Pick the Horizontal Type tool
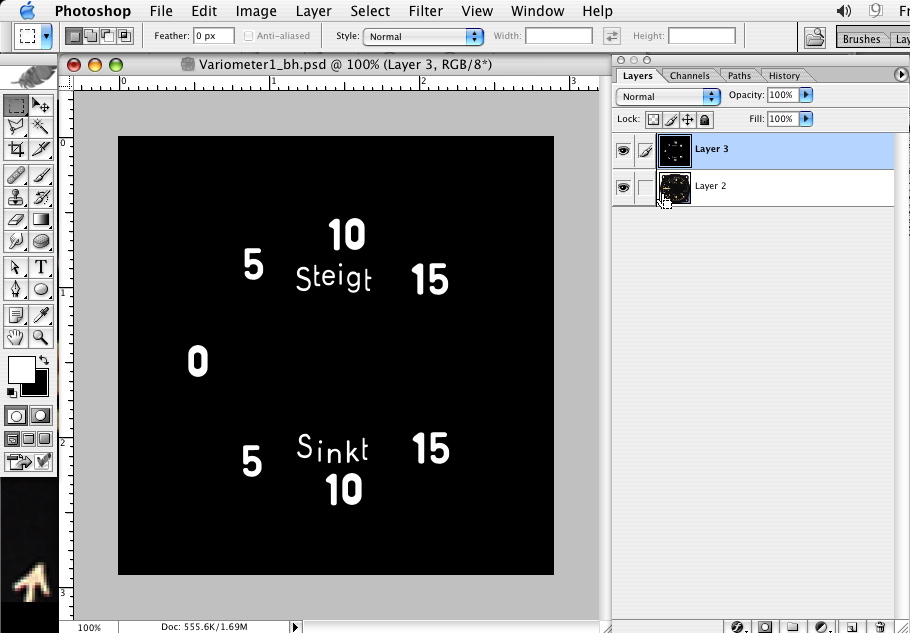The width and height of the screenshot is (910, 633). tap(41, 267)
